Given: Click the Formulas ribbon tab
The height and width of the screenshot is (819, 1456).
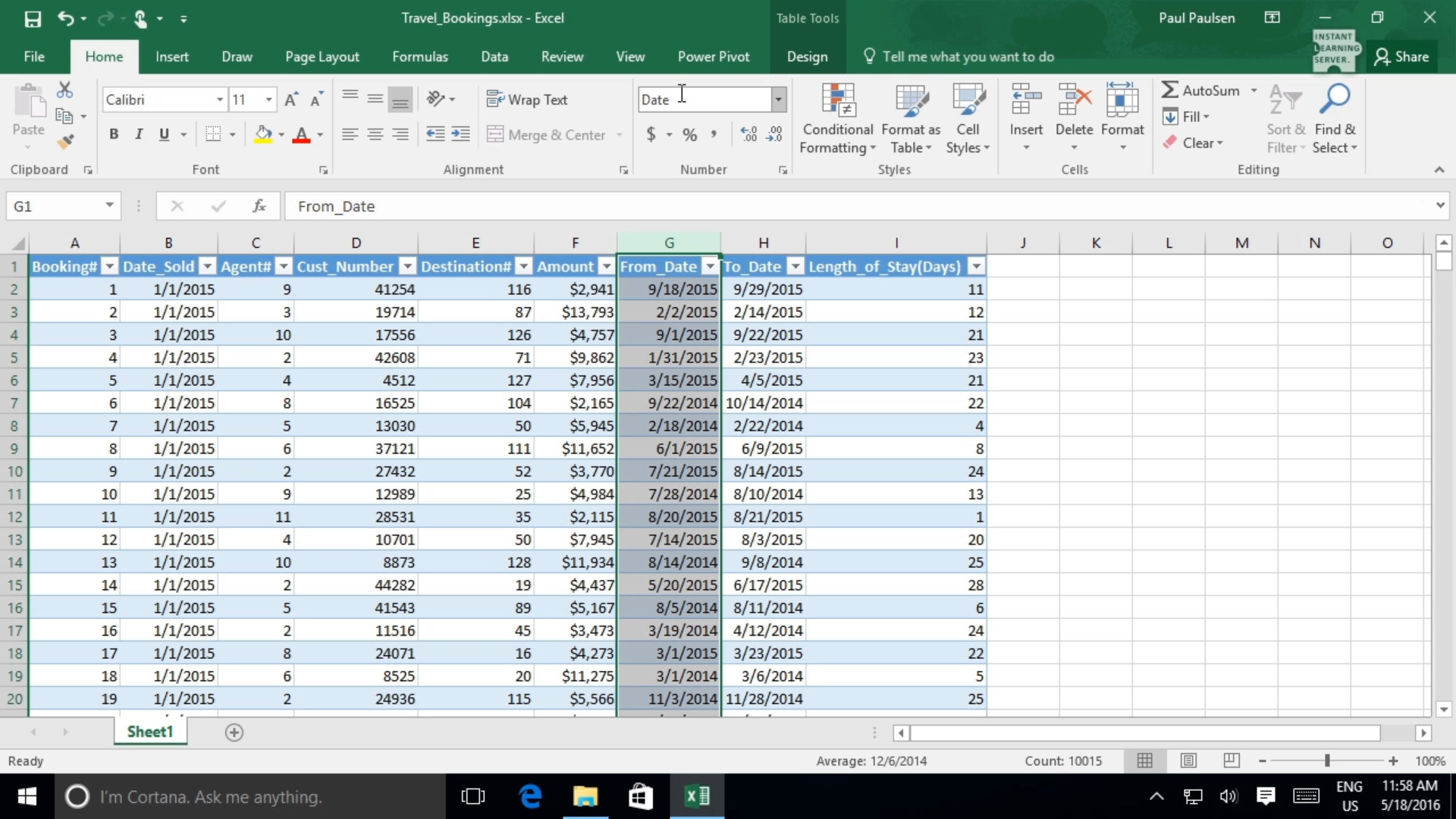Looking at the screenshot, I should 419,56.
